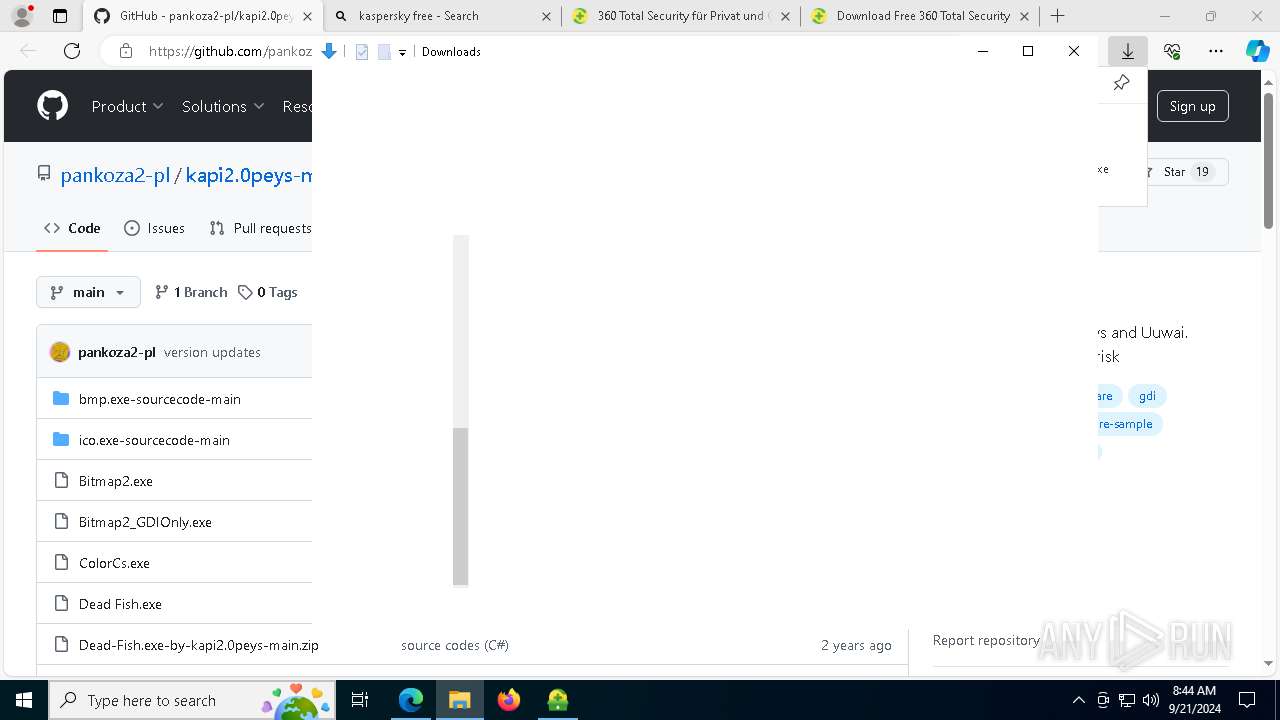
Task: View the 1 Branch link
Action: click(x=190, y=292)
